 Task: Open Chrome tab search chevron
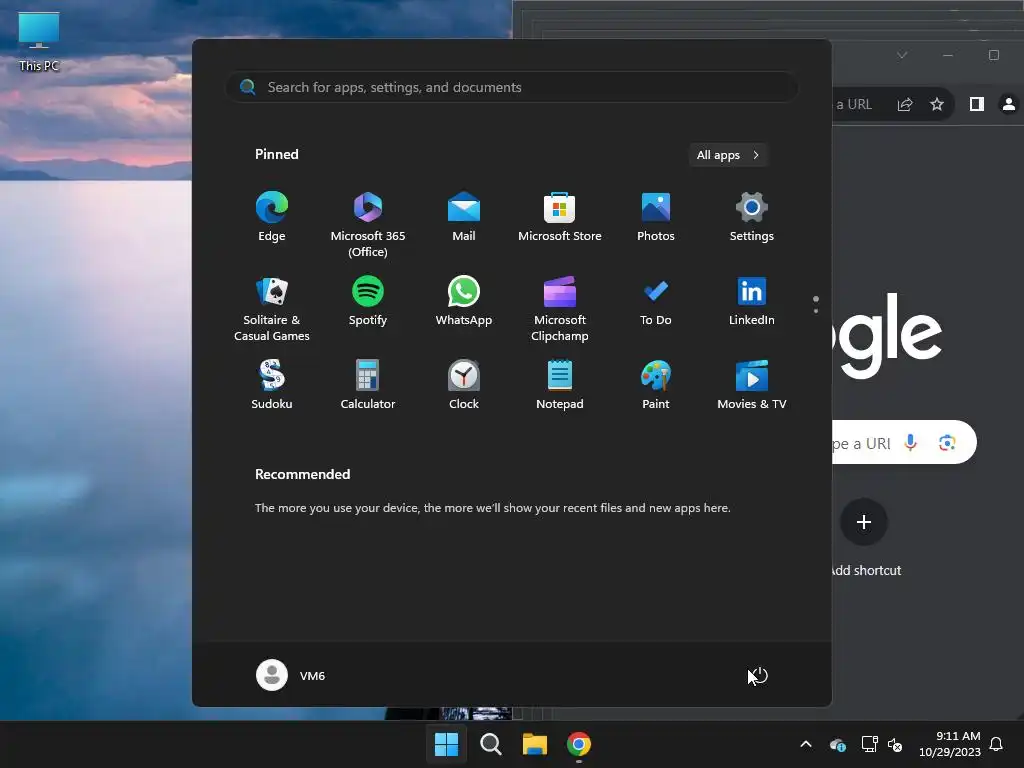tap(902, 55)
